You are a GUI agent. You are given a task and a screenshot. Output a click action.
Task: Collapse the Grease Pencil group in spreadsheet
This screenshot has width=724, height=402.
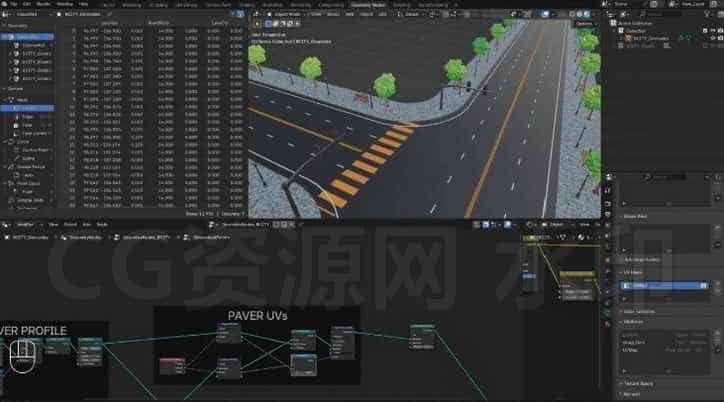5,167
